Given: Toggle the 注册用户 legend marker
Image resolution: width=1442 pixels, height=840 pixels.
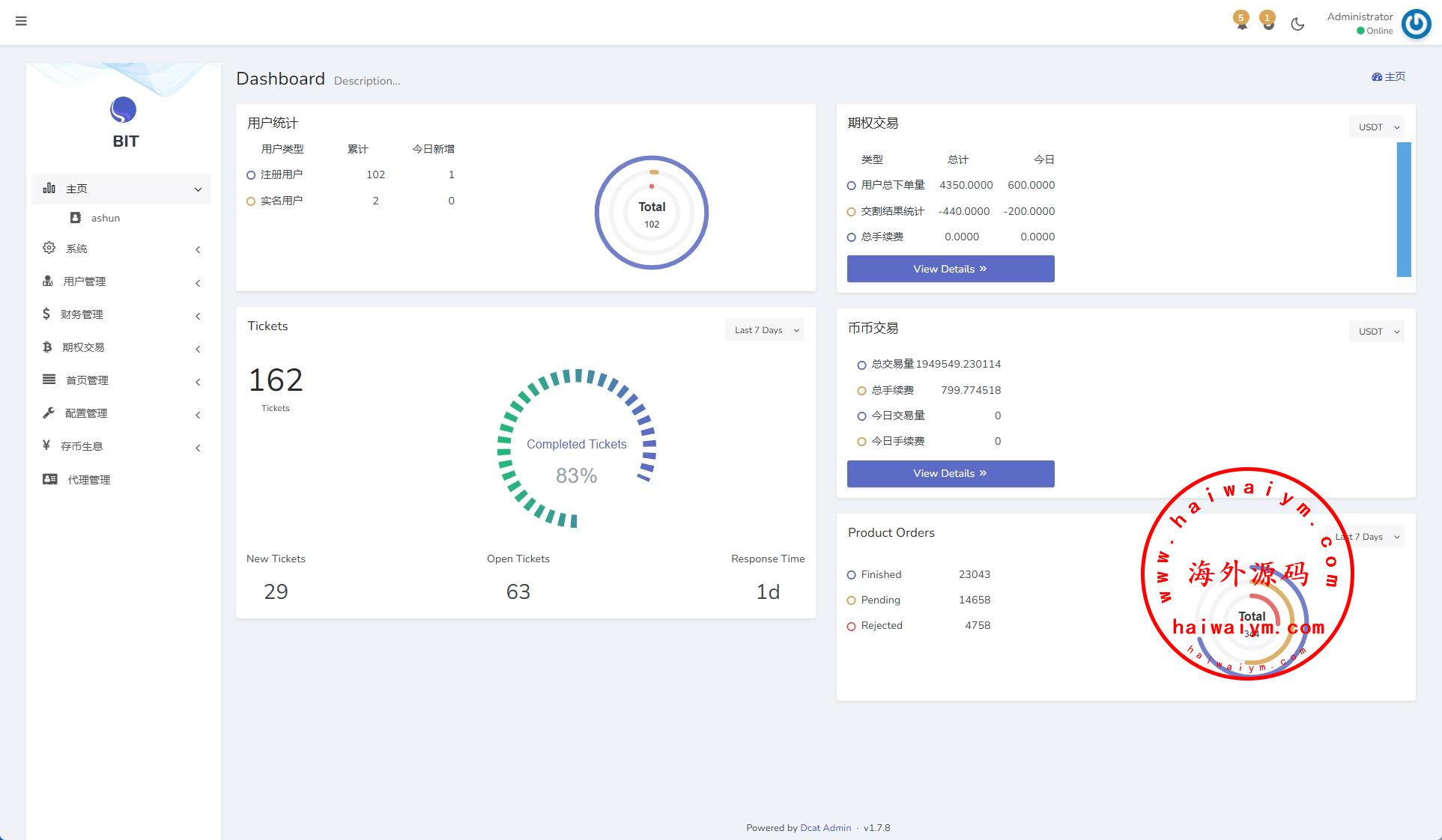Looking at the screenshot, I should coord(251,175).
